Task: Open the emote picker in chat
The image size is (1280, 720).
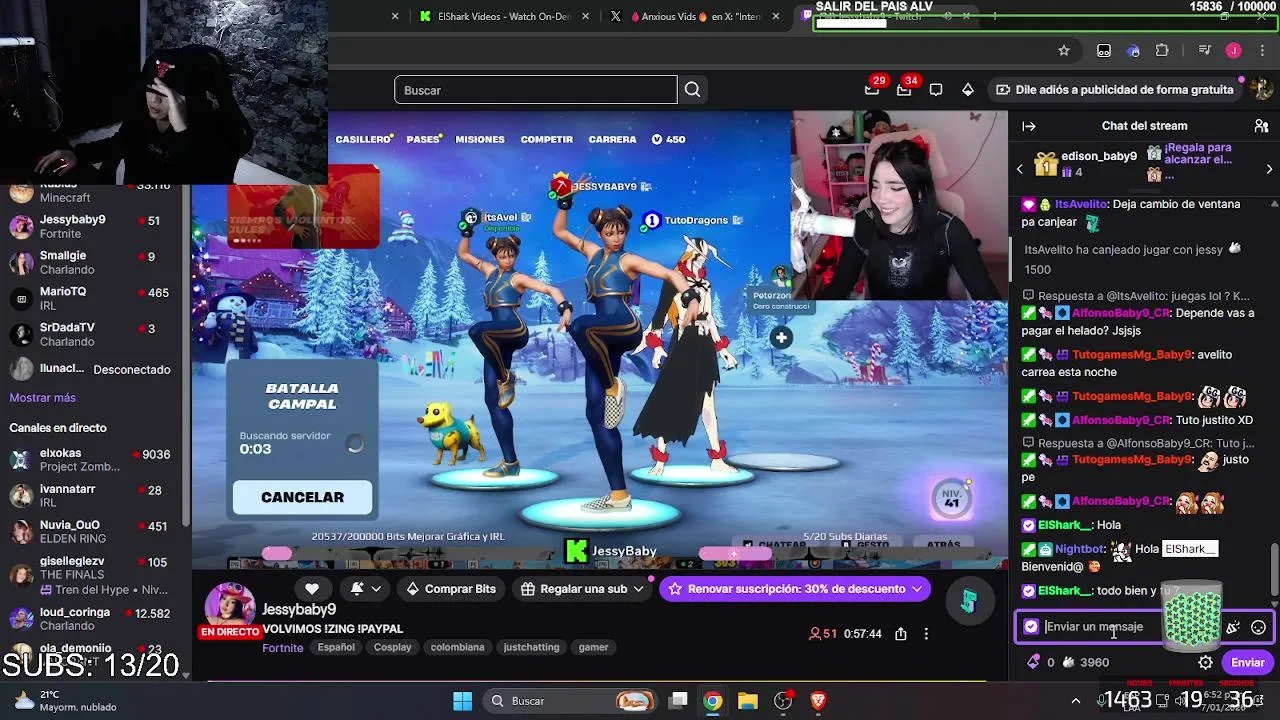Action: pos(1258,628)
